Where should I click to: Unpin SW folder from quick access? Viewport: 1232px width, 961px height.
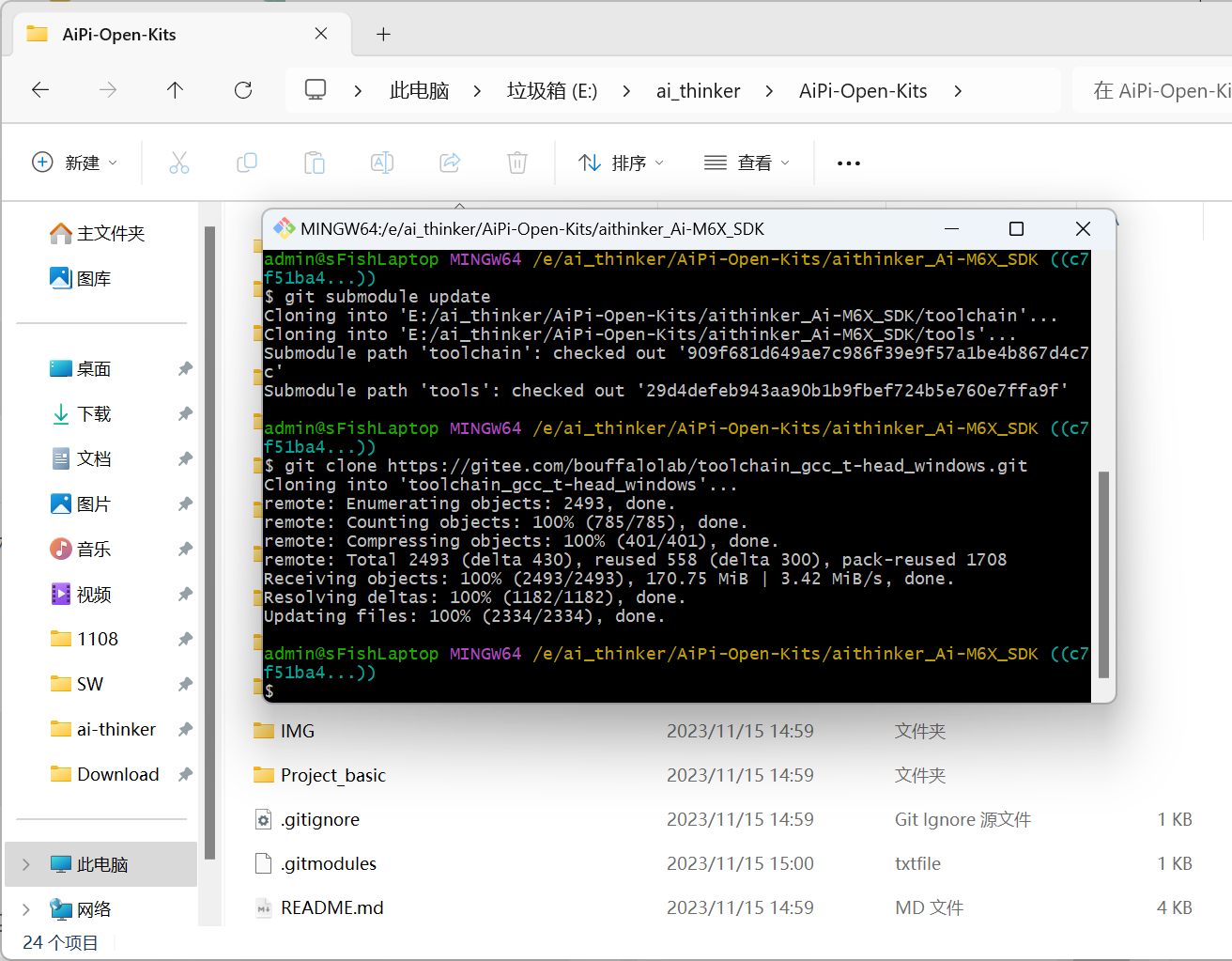(x=185, y=685)
